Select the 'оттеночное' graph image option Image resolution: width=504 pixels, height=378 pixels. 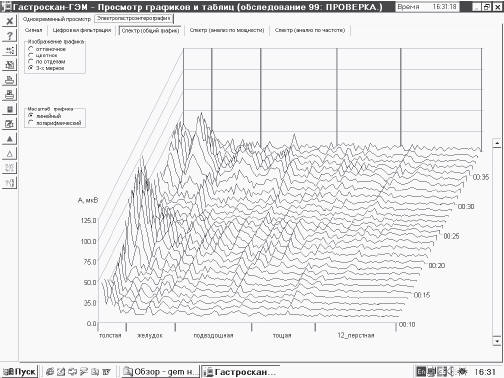click(x=31, y=49)
